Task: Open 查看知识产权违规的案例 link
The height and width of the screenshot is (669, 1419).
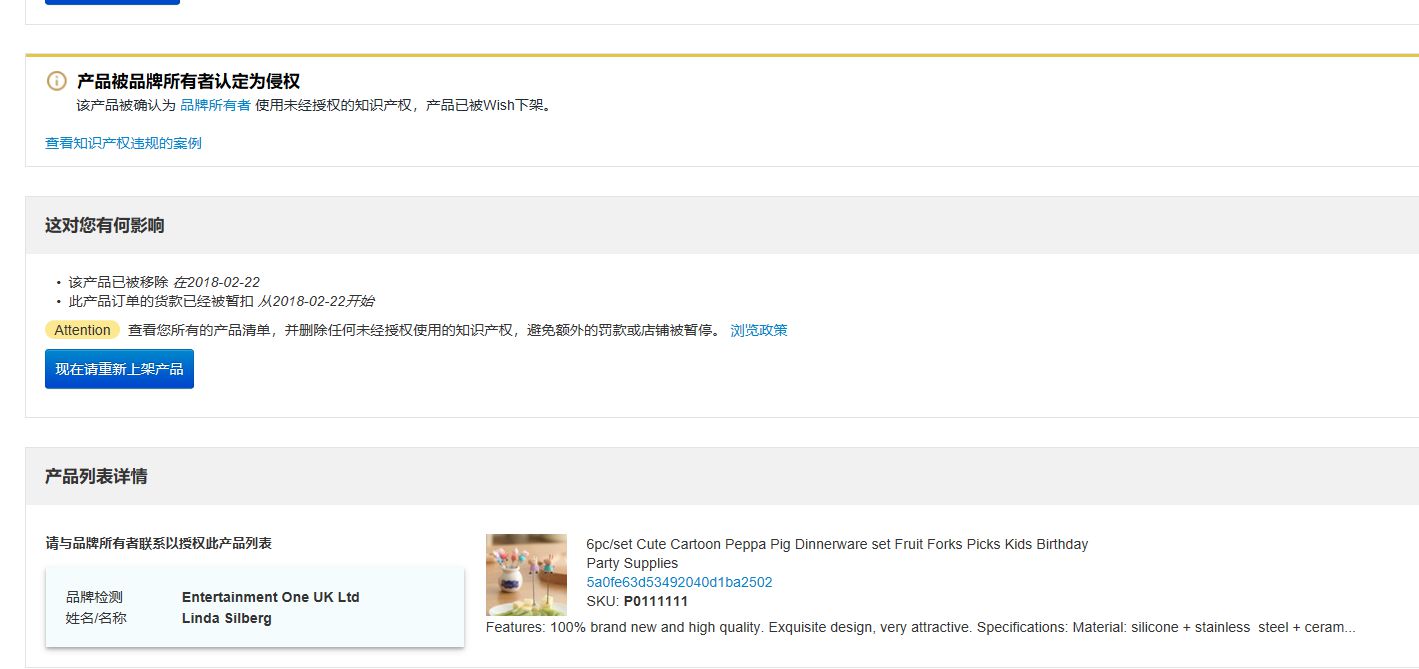Action: click(x=123, y=143)
